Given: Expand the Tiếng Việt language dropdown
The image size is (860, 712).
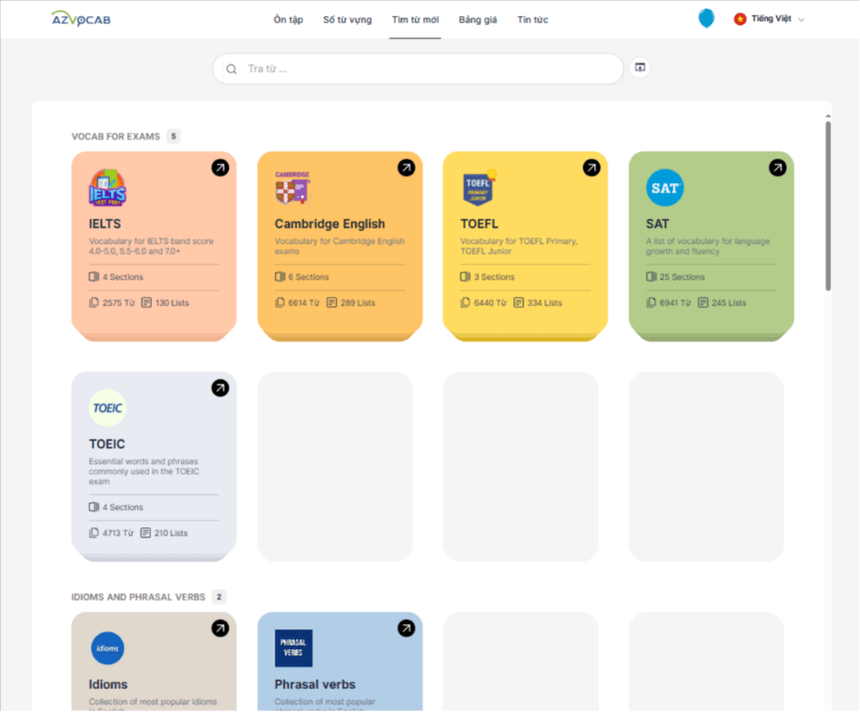Looking at the screenshot, I should click(x=770, y=19).
